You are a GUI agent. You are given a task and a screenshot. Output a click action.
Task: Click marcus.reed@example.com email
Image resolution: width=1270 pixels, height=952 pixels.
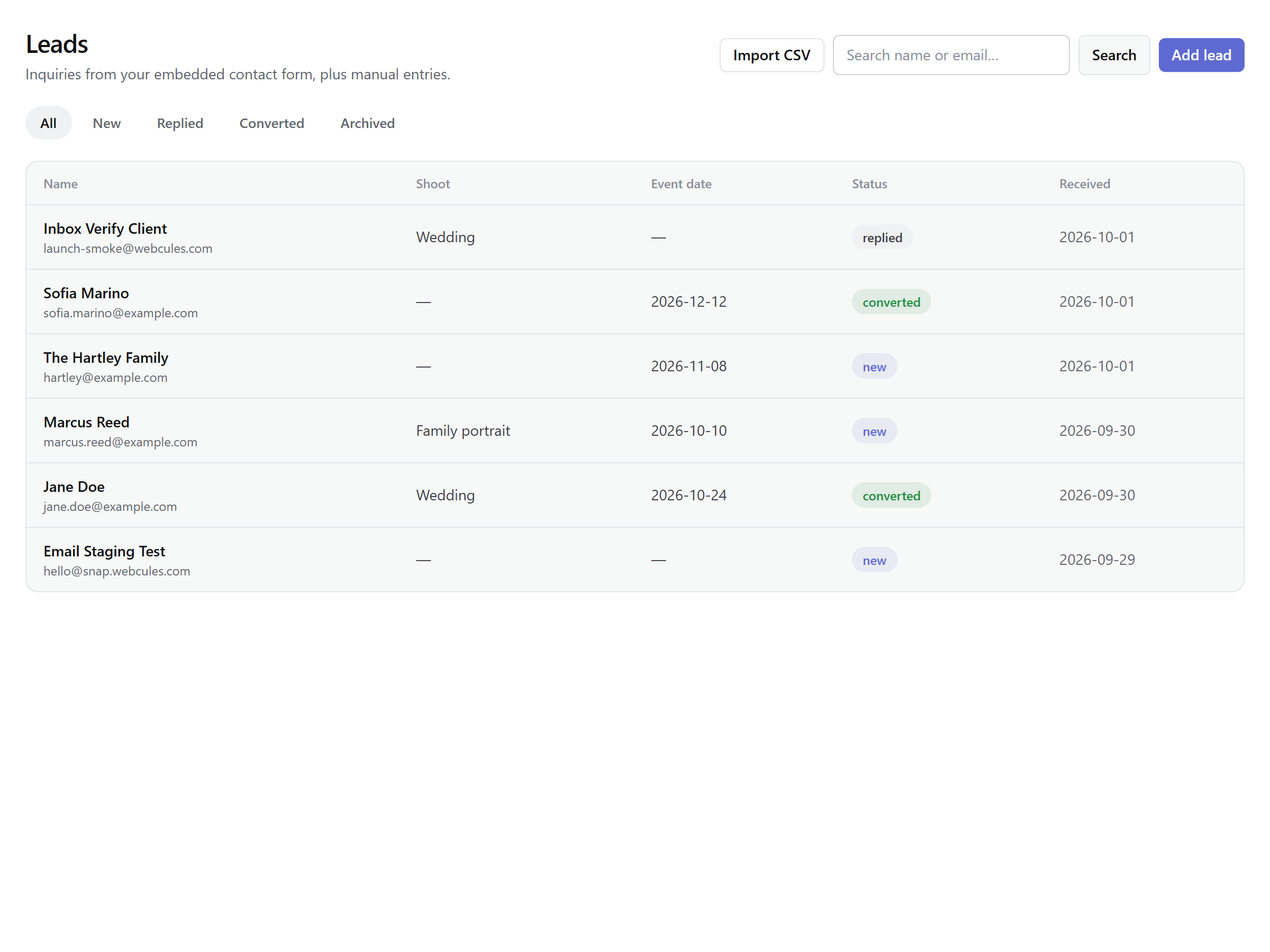point(121,443)
